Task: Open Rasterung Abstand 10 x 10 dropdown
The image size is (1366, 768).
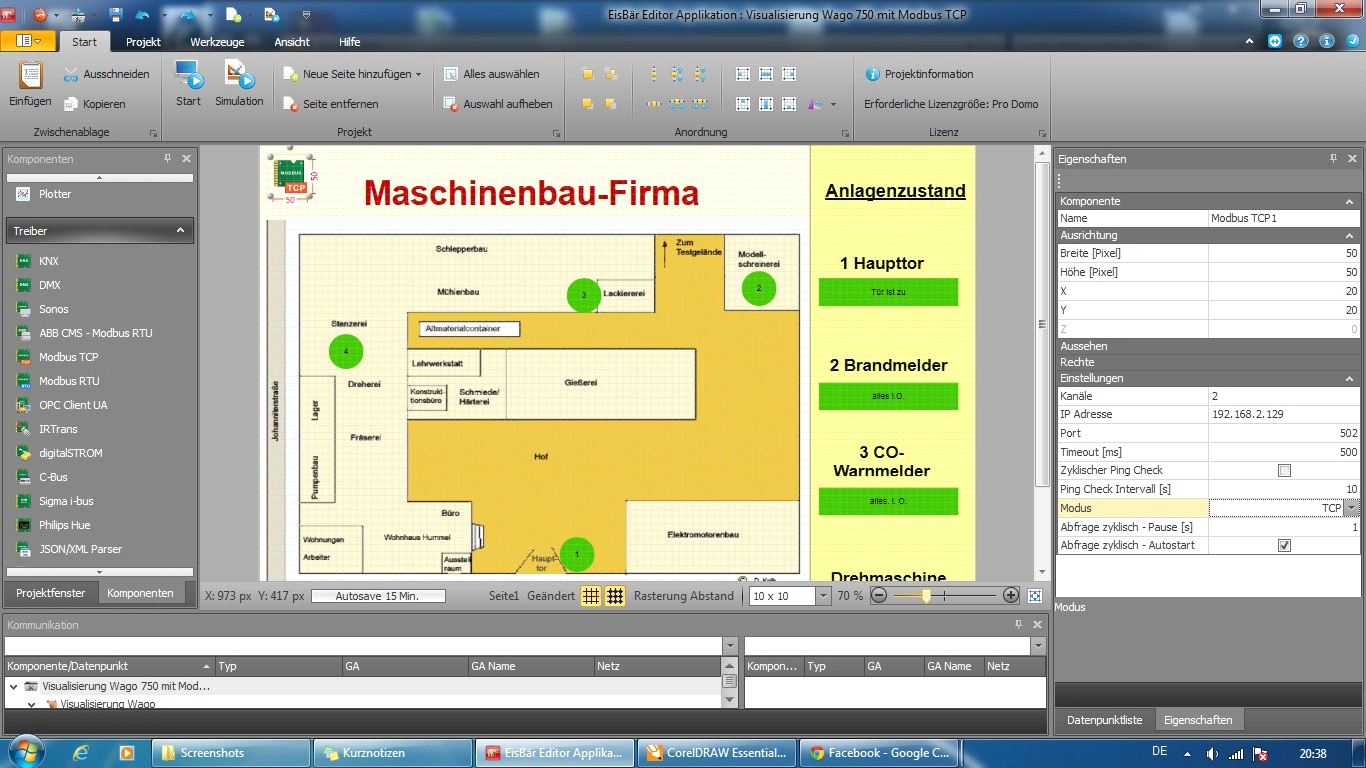Action: click(823, 596)
